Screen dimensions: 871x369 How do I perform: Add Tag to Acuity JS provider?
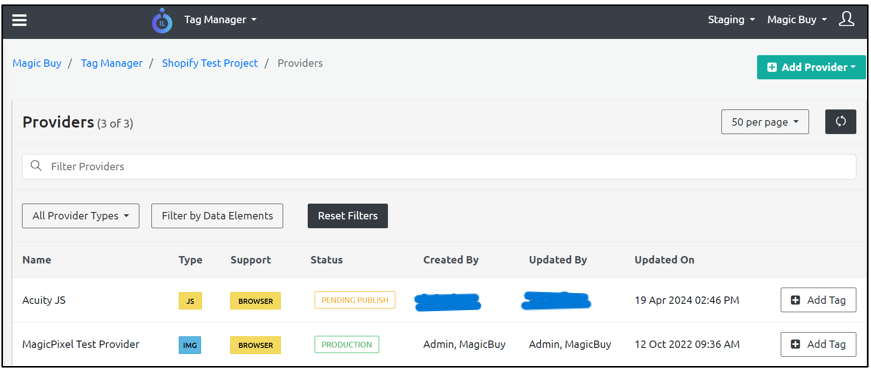pyautogui.click(x=818, y=300)
